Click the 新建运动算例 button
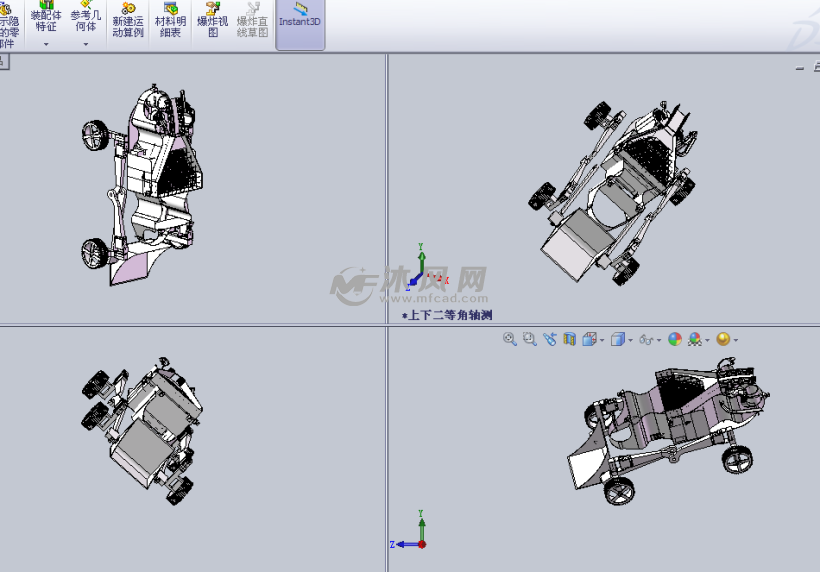This screenshot has width=820, height=572. click(x=127, y=22)
